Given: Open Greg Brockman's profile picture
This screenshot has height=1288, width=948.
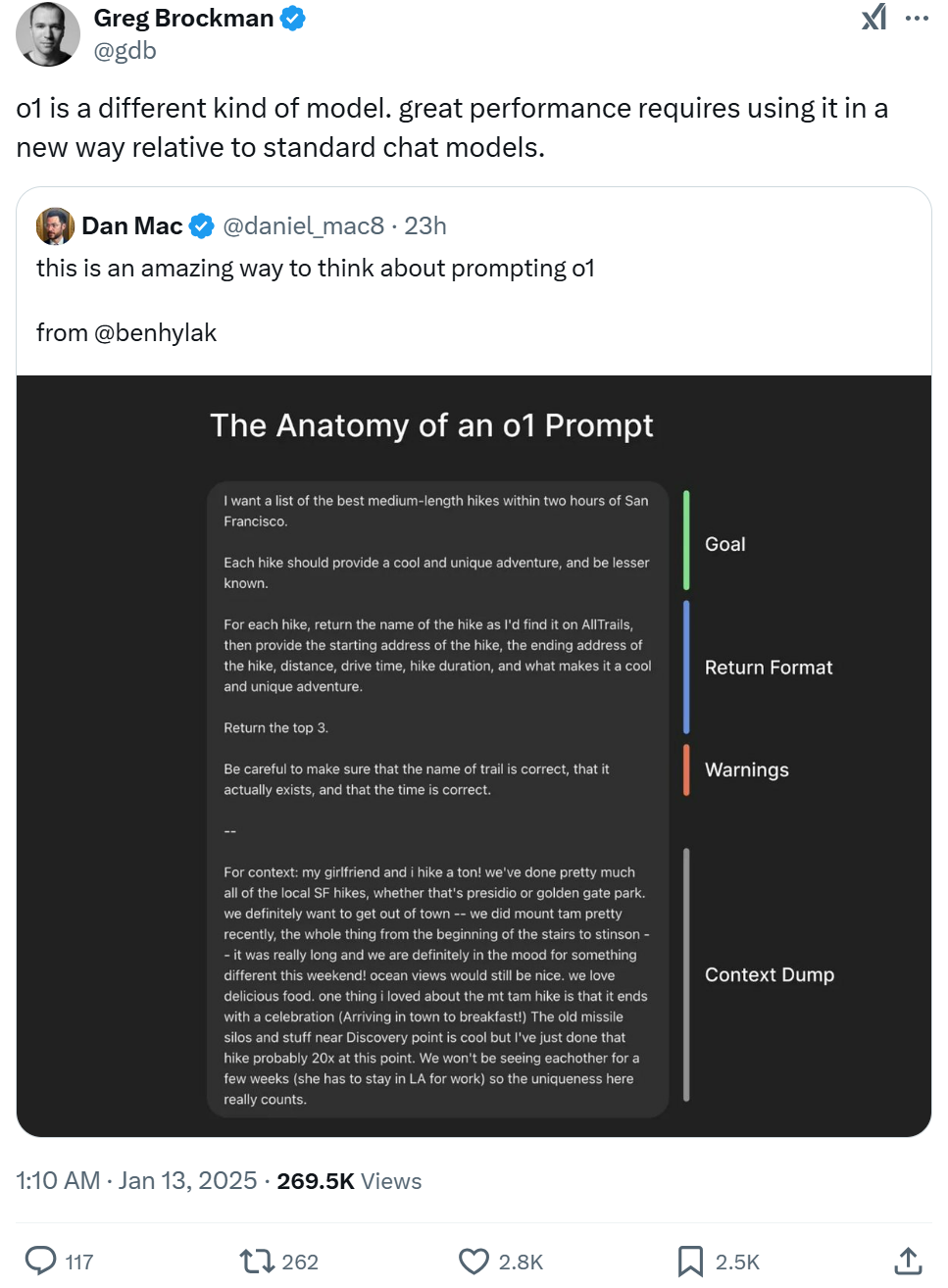Looking at the screenshot, I should point(48,34).
